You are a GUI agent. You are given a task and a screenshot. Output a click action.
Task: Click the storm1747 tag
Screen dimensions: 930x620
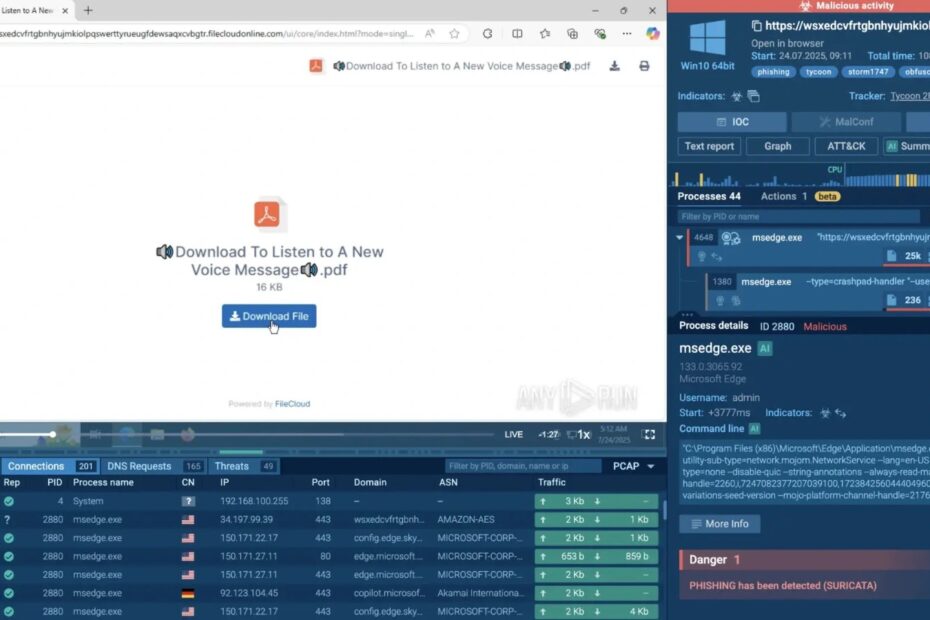[868, 72]
